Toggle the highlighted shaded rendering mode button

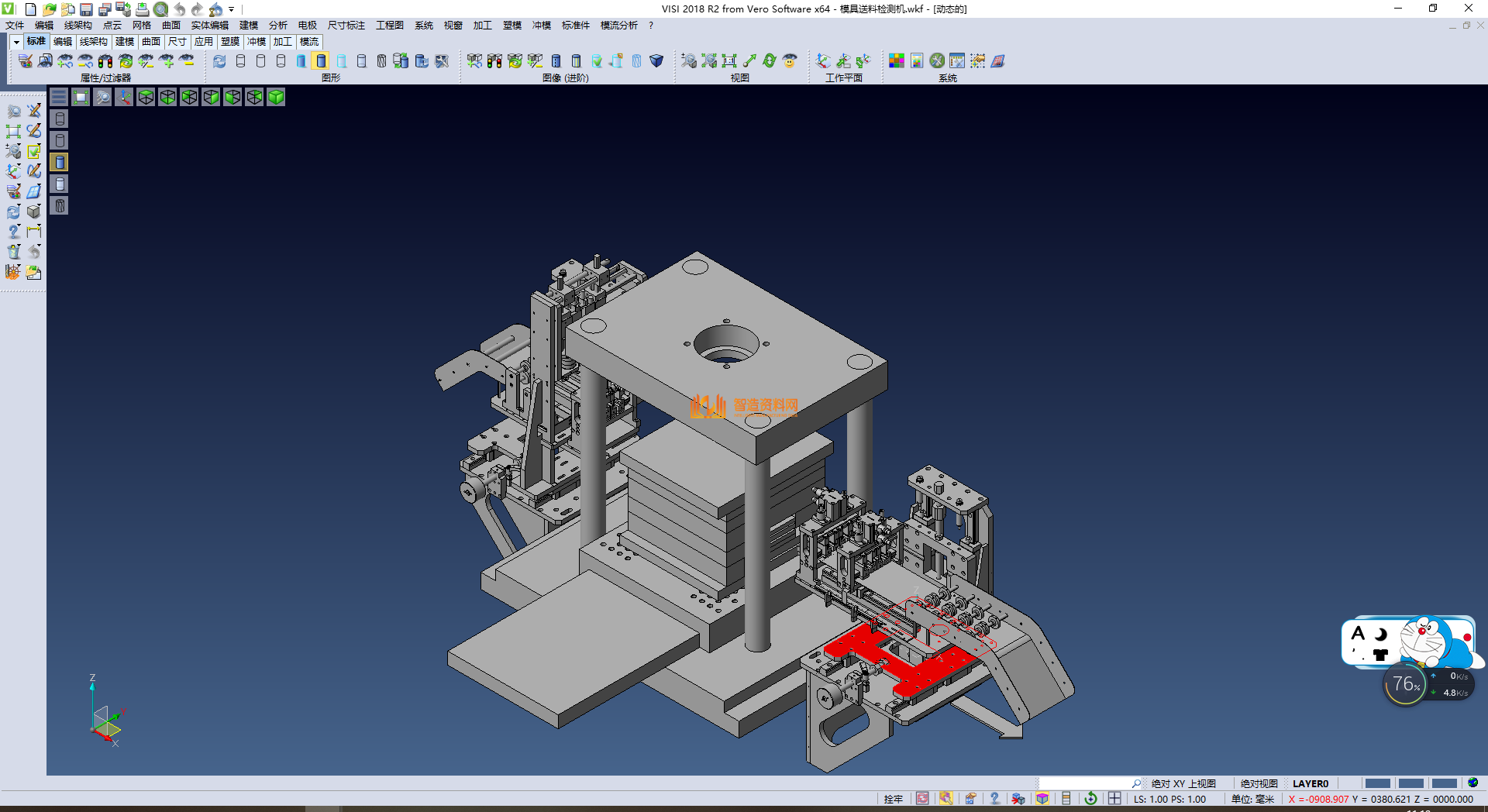coord(321,61)
